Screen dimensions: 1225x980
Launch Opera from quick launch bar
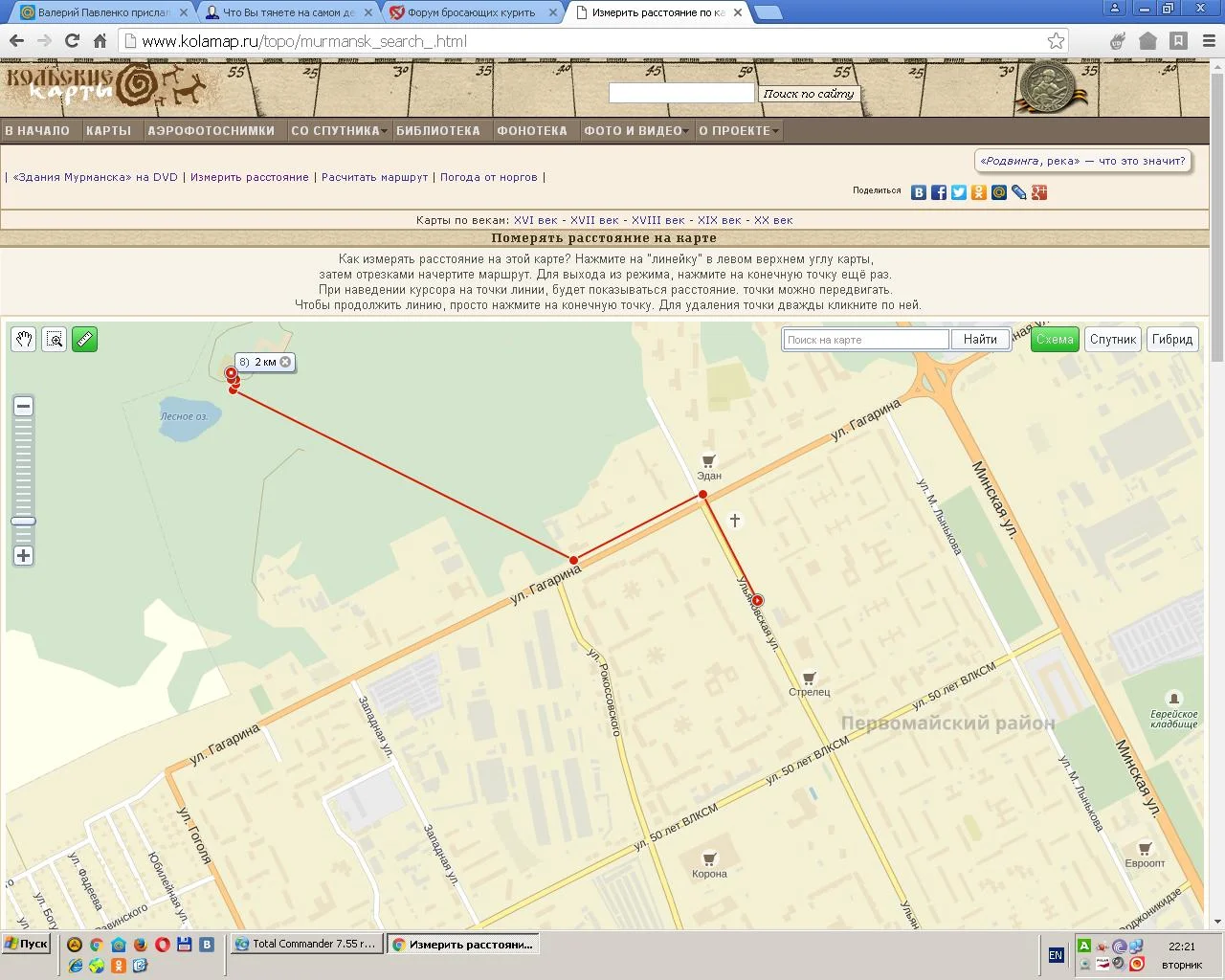coord(163,945)
